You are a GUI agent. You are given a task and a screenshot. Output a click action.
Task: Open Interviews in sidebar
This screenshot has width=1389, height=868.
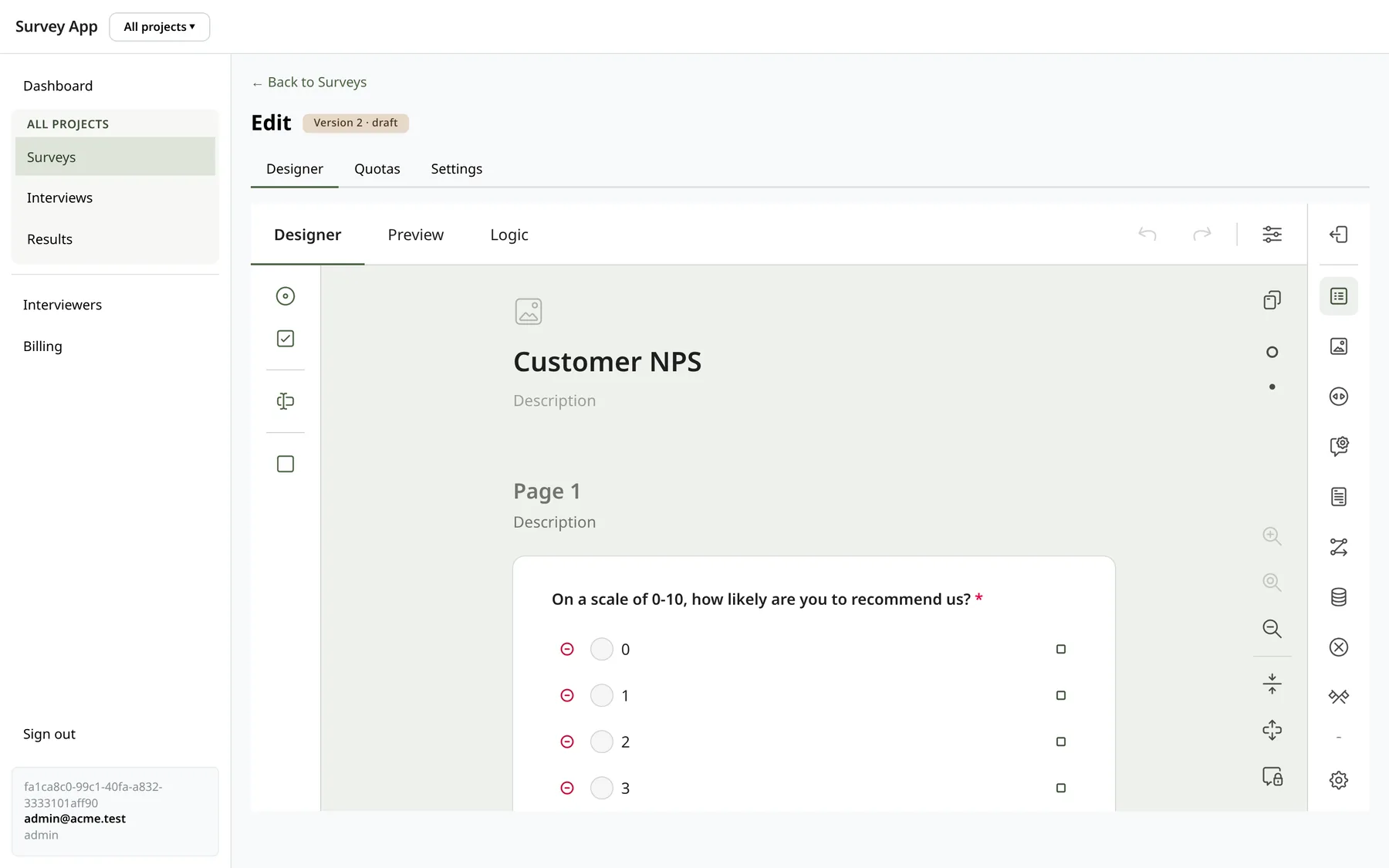click(x=115, y=198)
